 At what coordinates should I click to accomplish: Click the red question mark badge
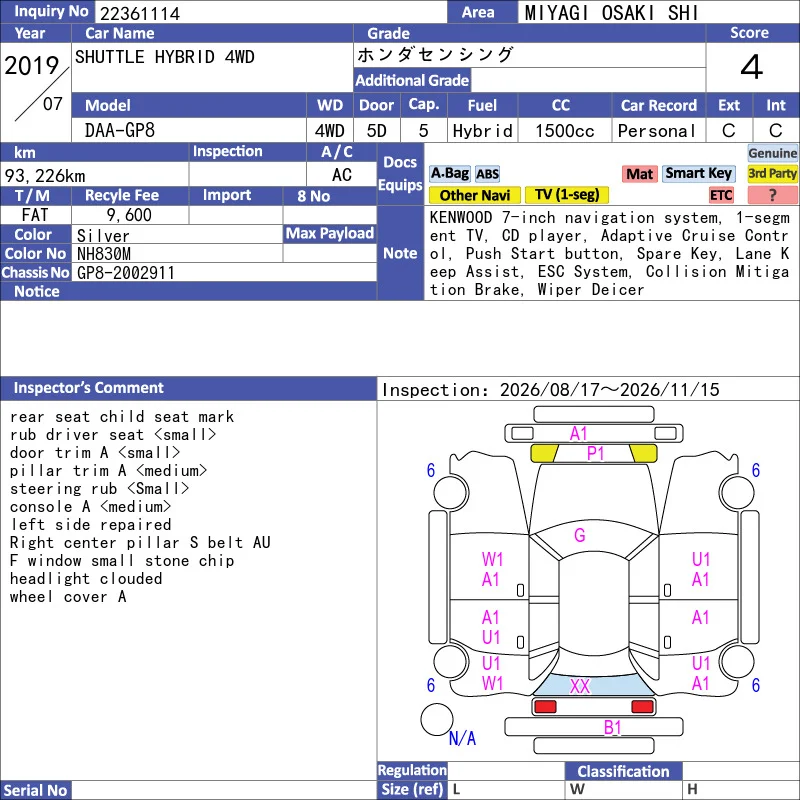(x=772, y=195)
